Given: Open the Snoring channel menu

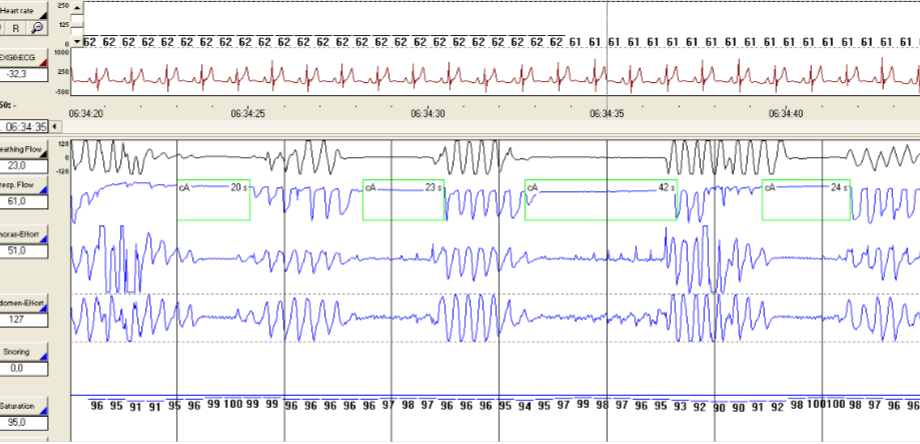Looking at the screenshot, I should pyautogui.click(x=24, y=352).
